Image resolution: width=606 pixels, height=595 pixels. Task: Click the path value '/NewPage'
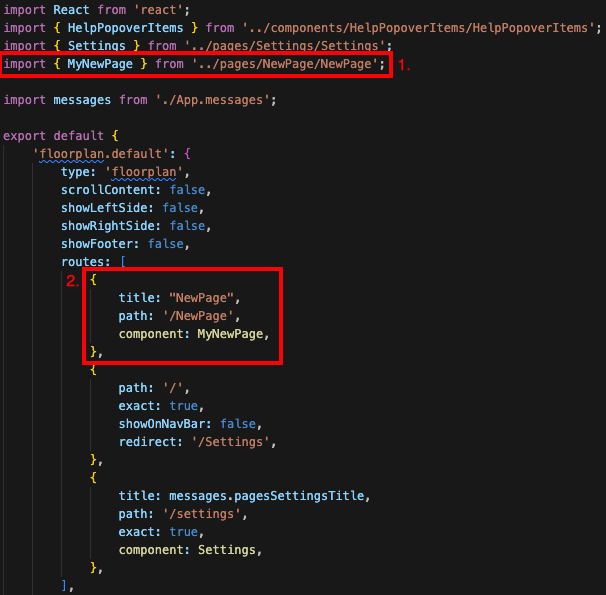pyautogui.click(x=198, y=316)
